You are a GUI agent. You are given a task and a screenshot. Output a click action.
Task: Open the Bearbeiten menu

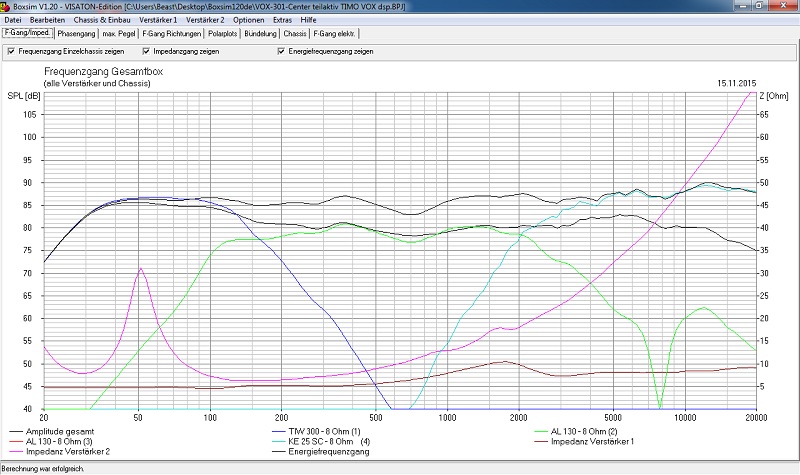tap(46, 20)
